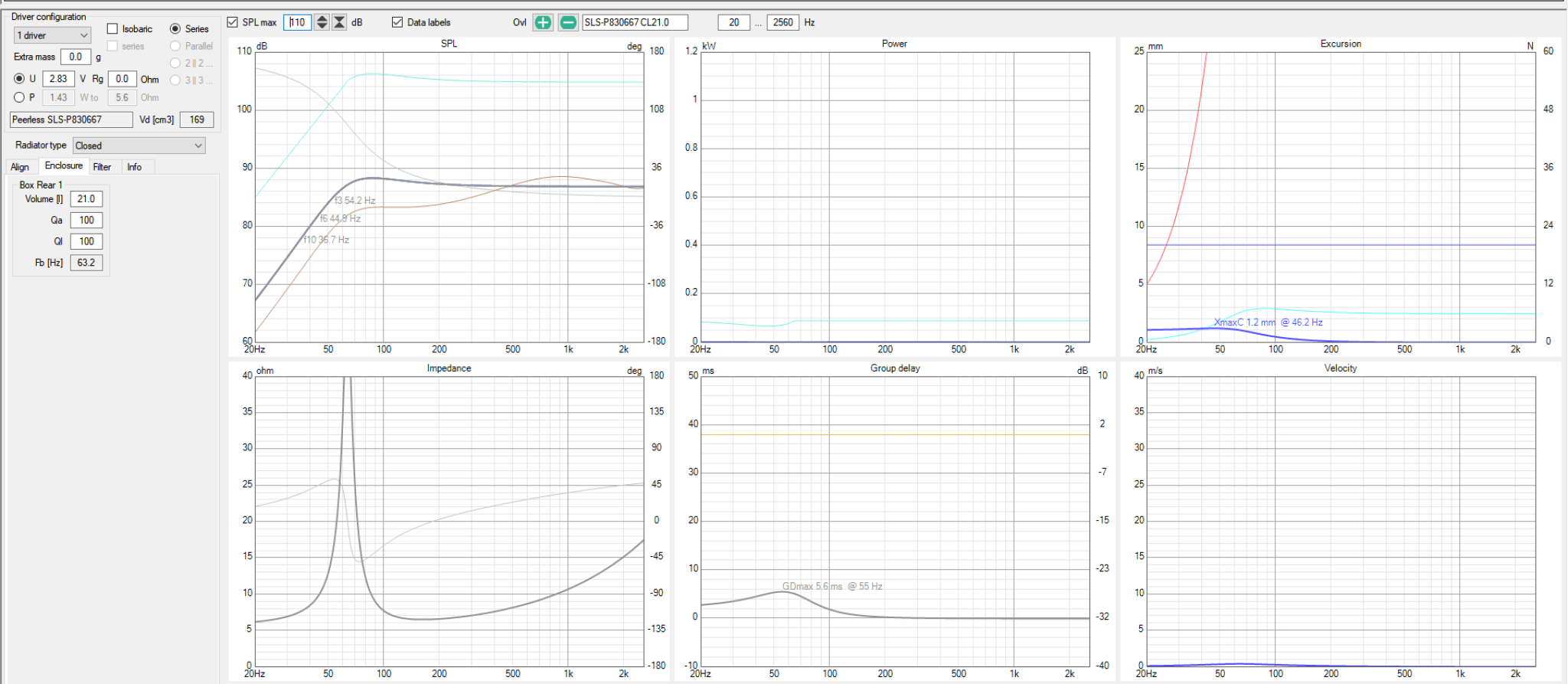The width and height of the screenshot is (1568, 684).
Task: Switch to the Filter tab
Action: coord(102,167)
